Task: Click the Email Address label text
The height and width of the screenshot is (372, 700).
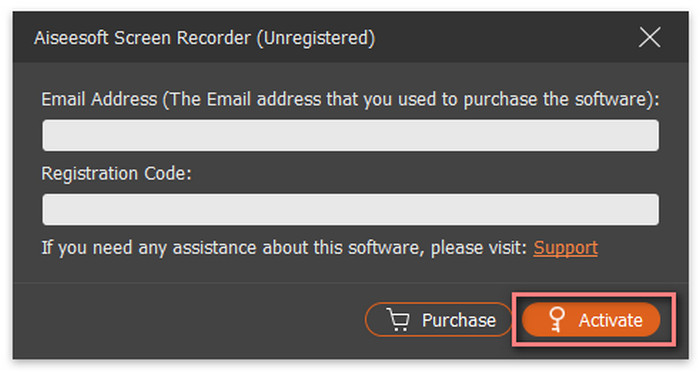Action: (99, 99)
